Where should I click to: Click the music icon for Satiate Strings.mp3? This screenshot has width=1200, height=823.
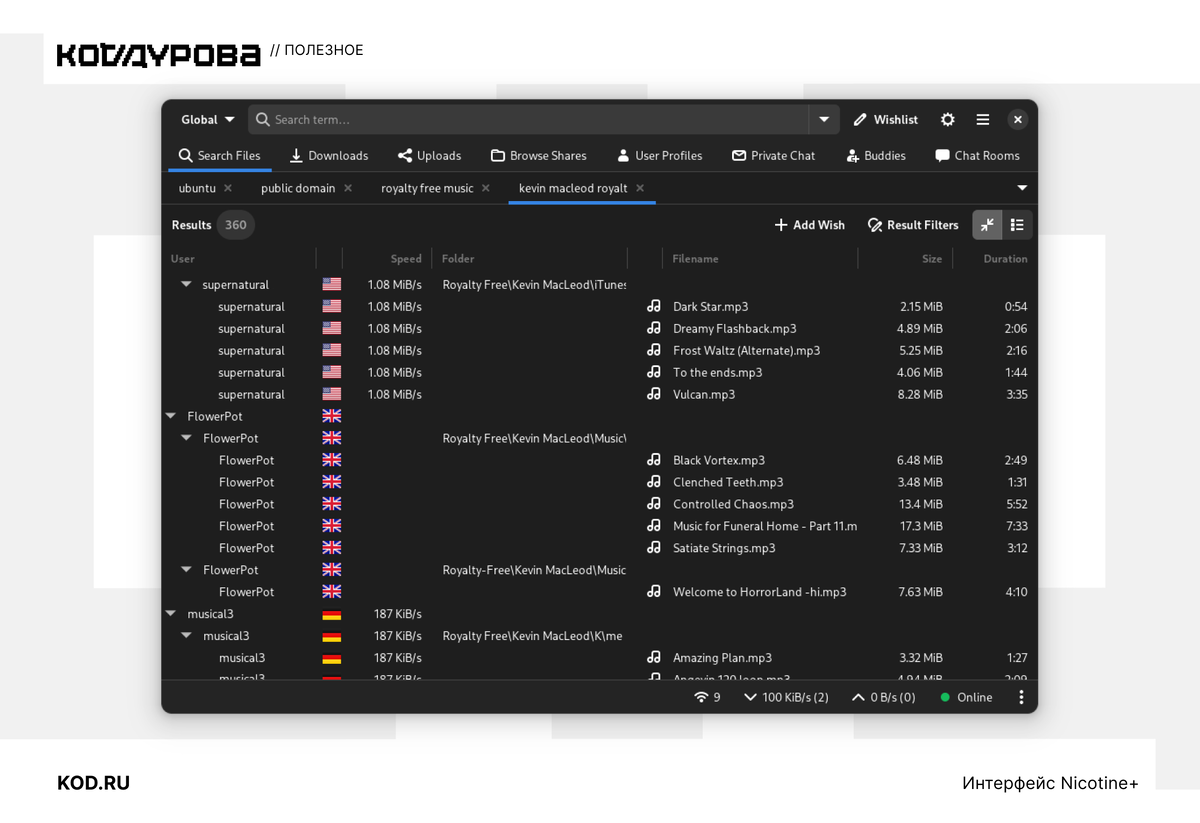point(654,548)
